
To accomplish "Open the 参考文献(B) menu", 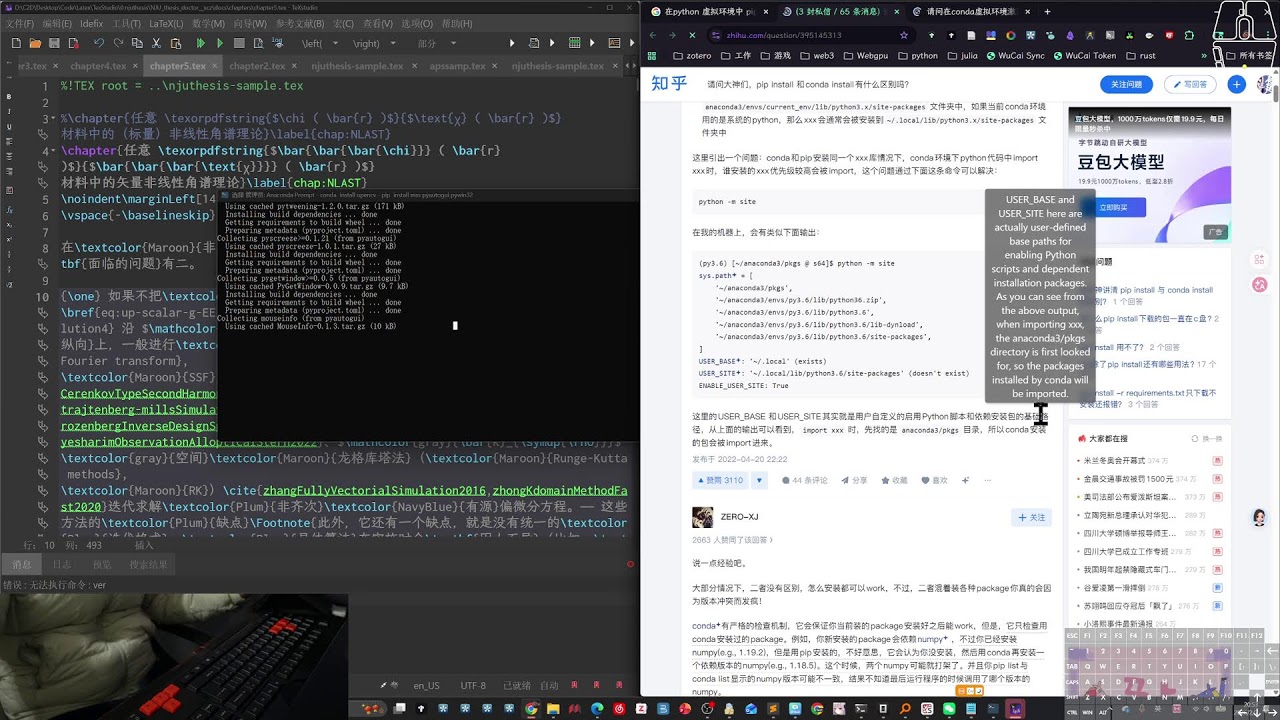I will [299, 23].
